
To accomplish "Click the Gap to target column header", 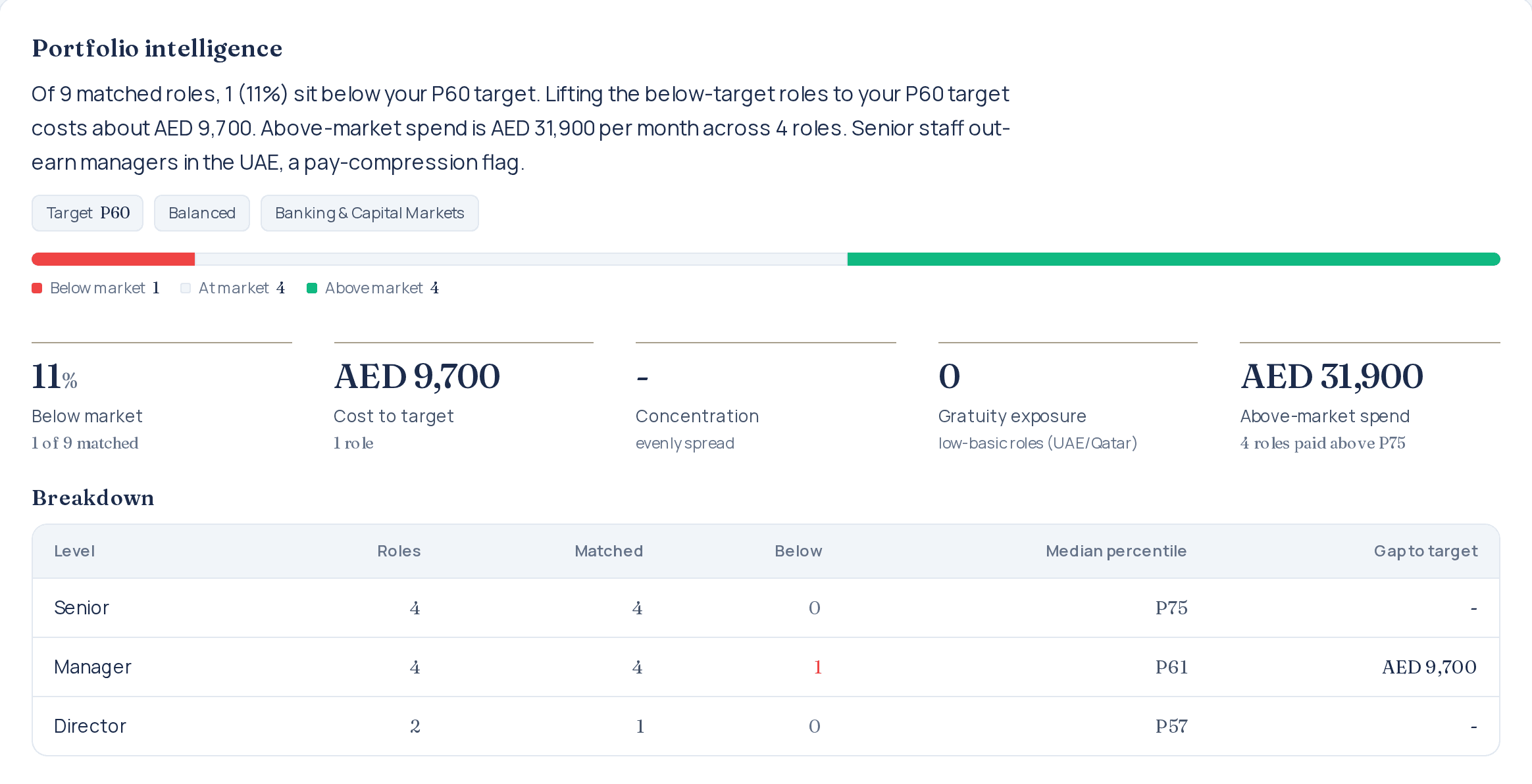I will 1425,551.
